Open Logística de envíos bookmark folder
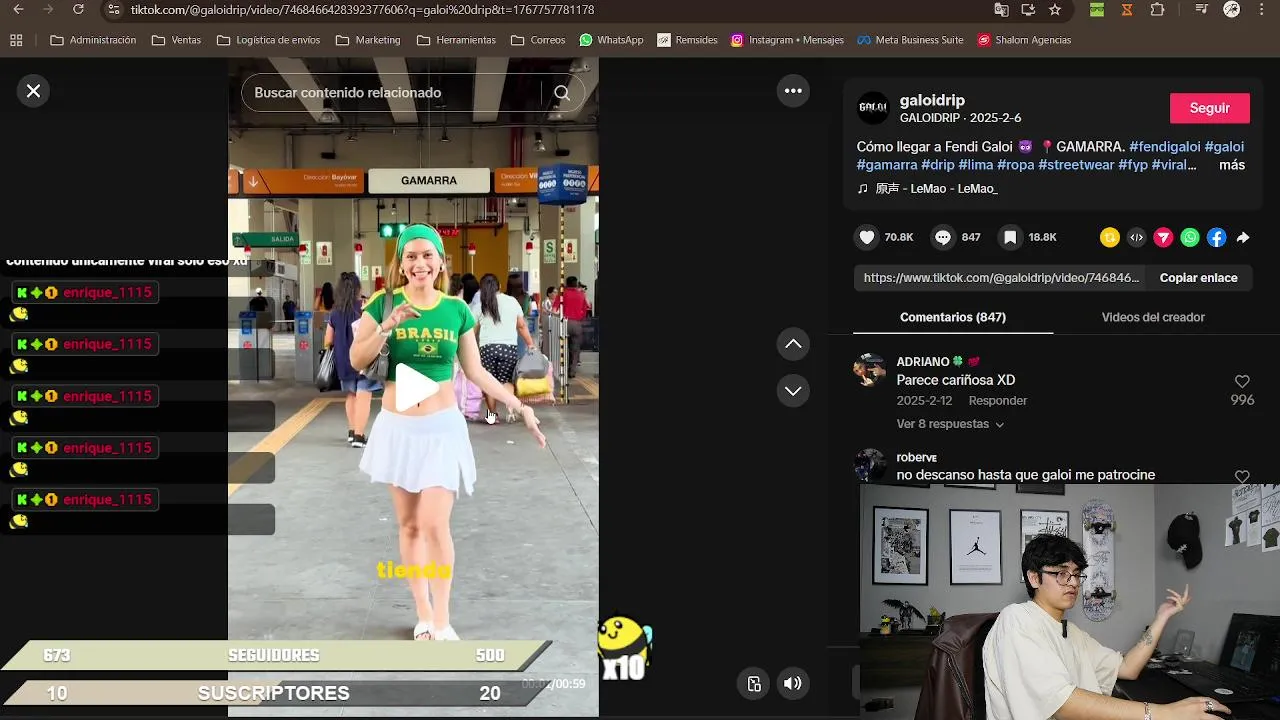The image size is (1280, 720). 268,41
